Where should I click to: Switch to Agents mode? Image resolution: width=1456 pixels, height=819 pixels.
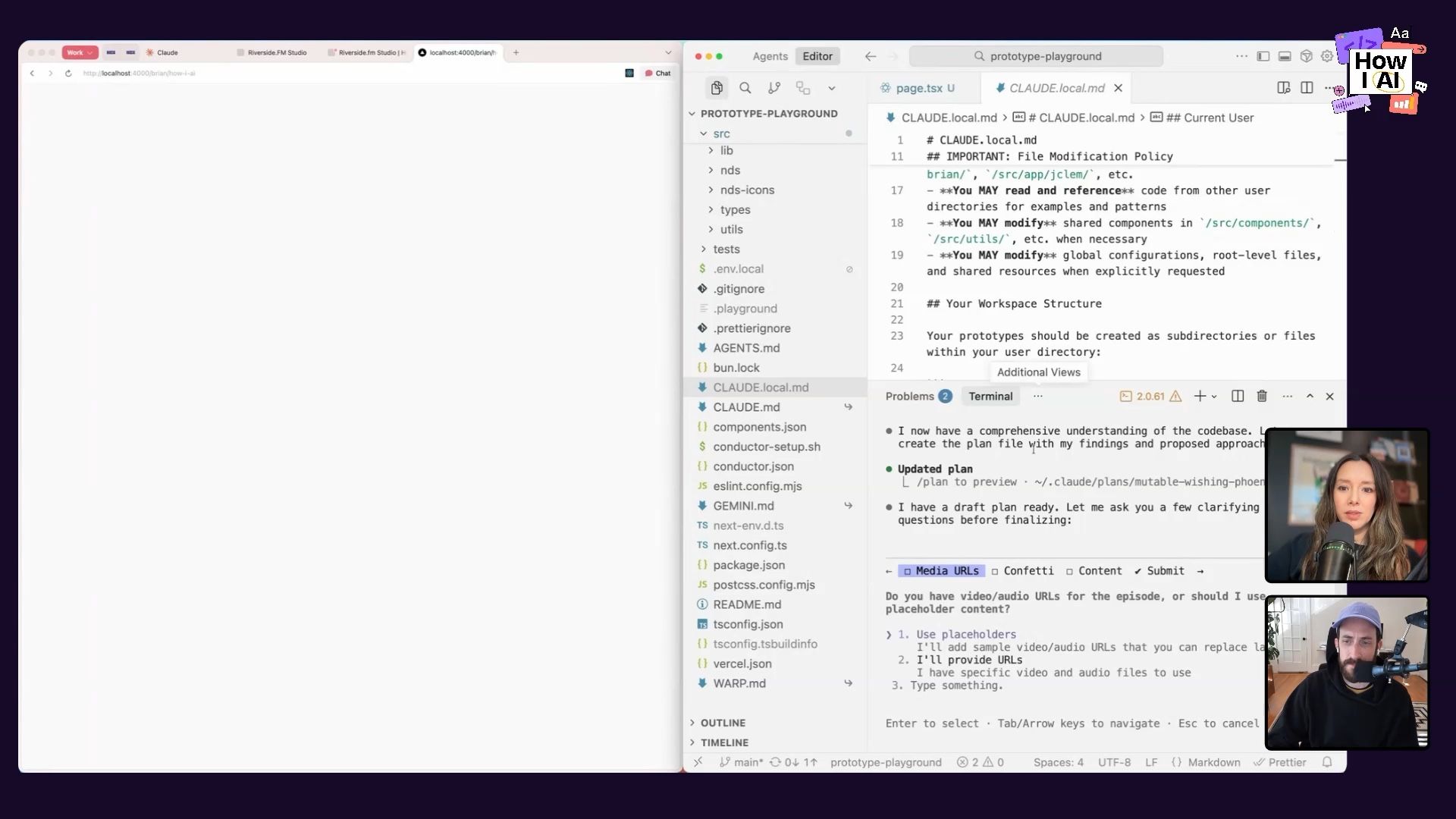pyautogui.click(x=770, y=56)
